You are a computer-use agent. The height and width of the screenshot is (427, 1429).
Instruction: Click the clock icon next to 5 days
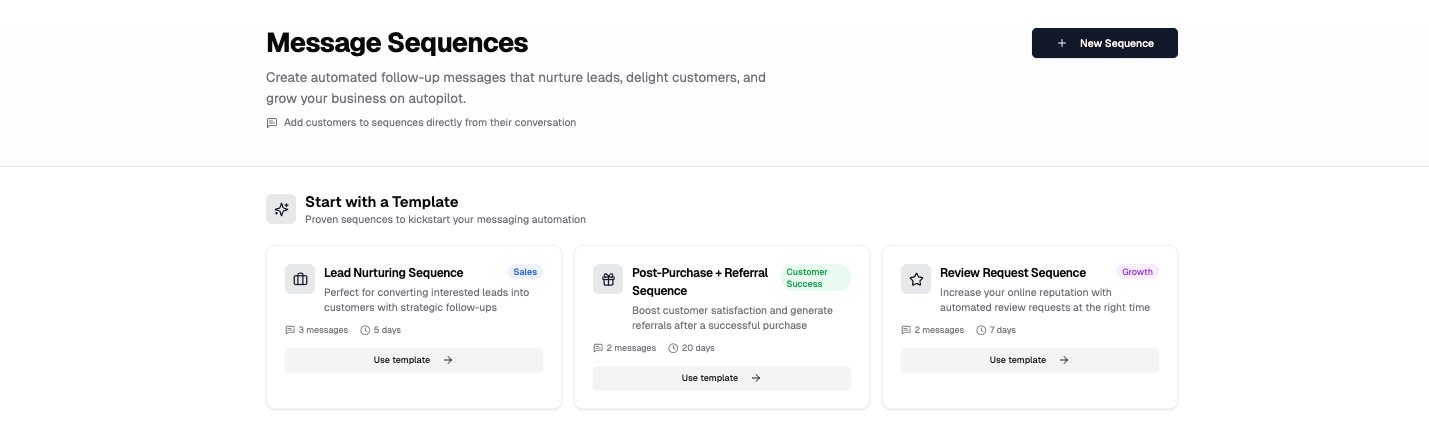365,330
